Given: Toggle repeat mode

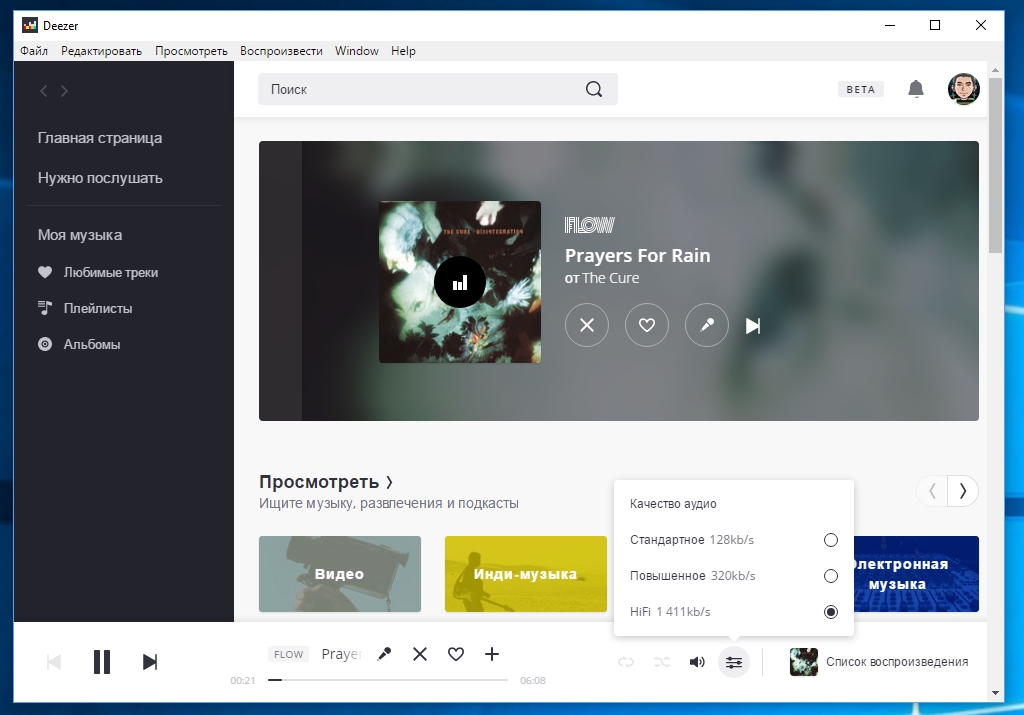Looking at the screenshot, I should (x=626, y=662).
